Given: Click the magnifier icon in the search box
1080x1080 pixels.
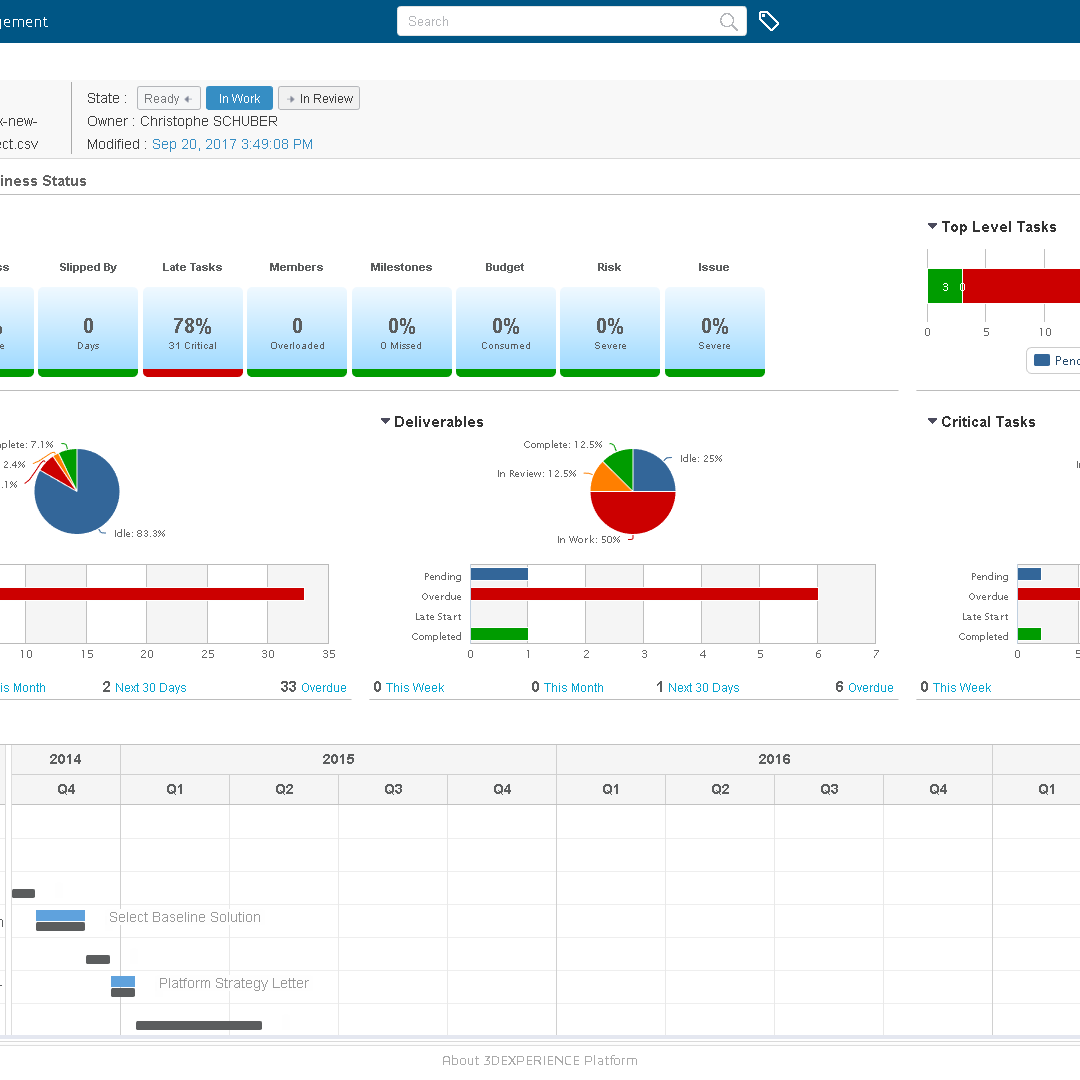Looking at the screenshot, I should pos(729,22).
